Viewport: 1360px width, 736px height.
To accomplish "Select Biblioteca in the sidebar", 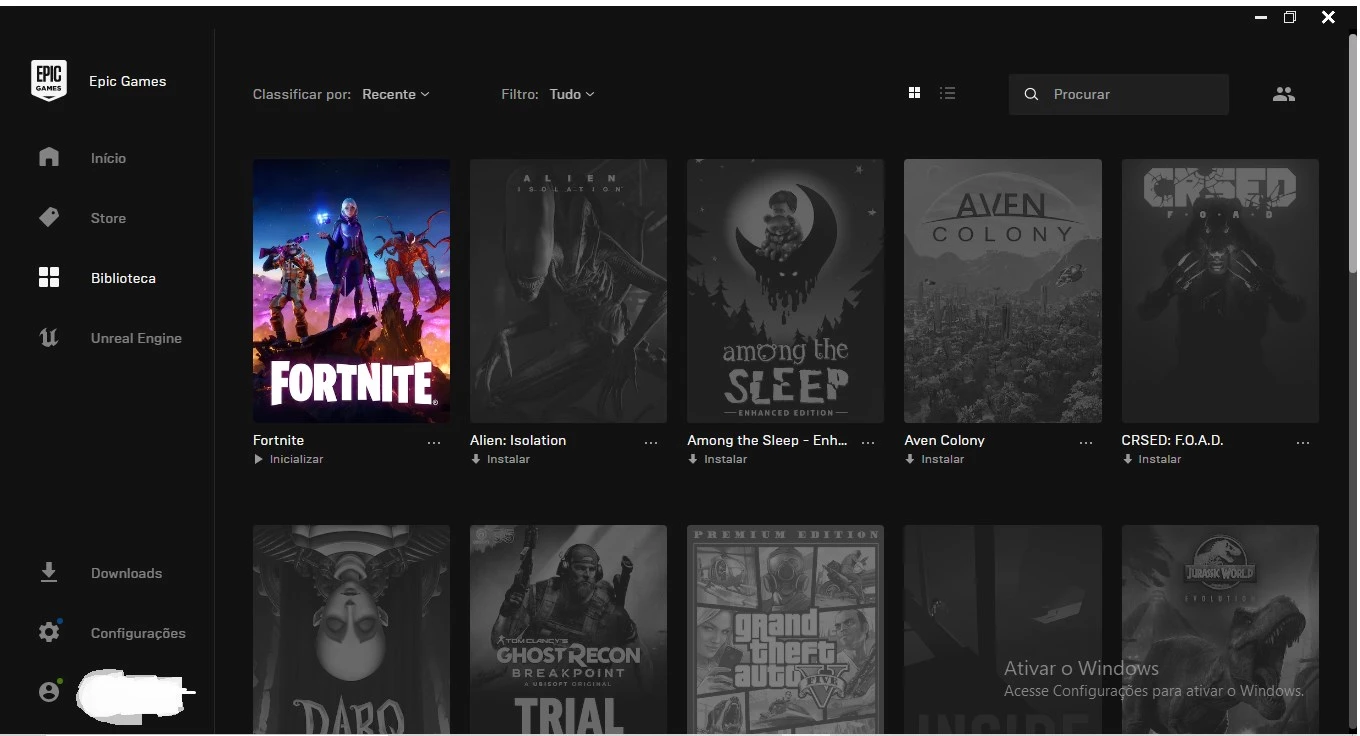I will [x=122, y=278].
